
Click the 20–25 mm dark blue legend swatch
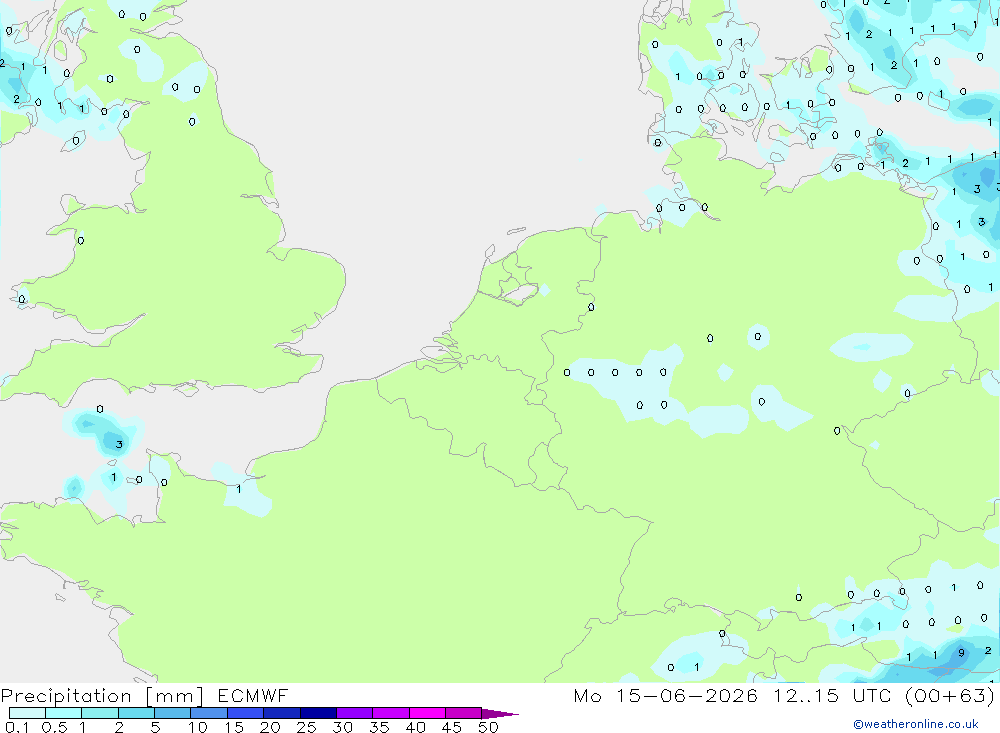point(282,713)
